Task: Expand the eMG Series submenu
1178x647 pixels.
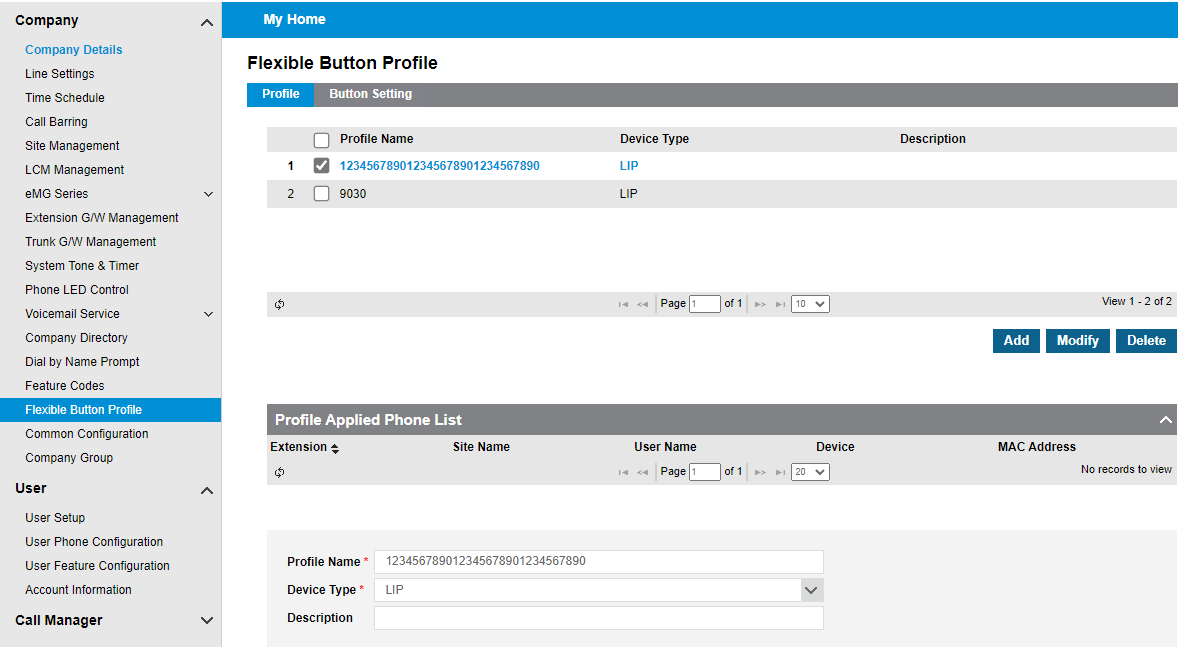Action: tap(208, 194)
